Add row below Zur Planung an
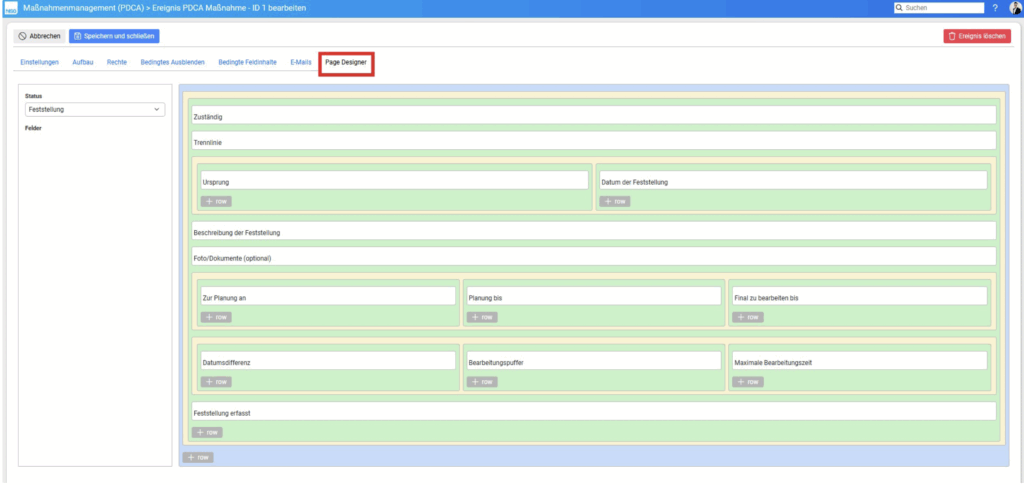Screen dimensions: 1024x485 click(215, 317)
